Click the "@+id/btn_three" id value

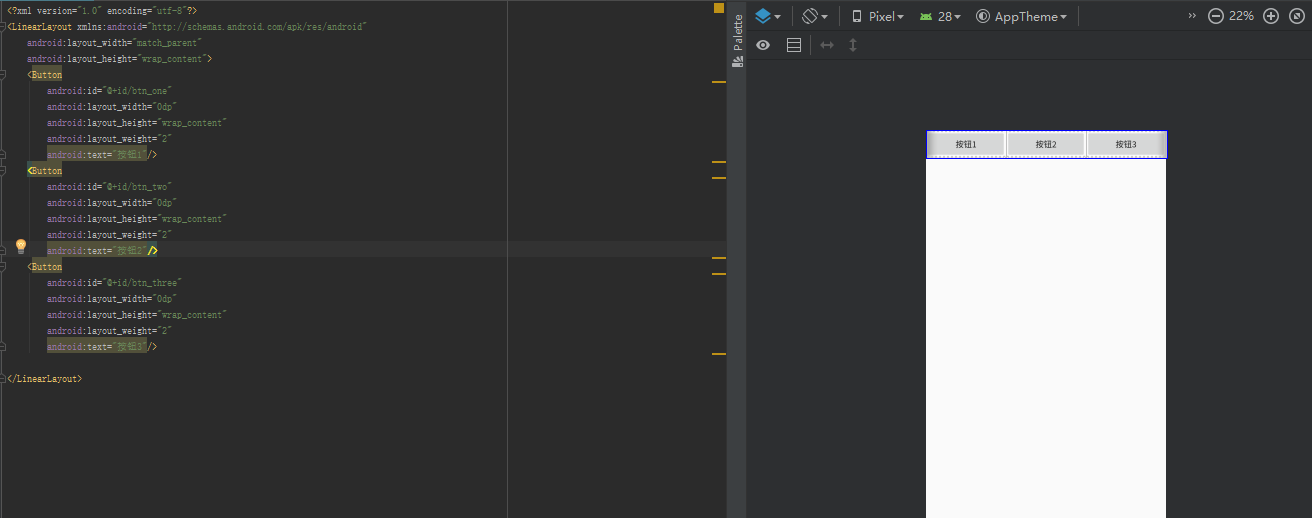click(140, 283)
